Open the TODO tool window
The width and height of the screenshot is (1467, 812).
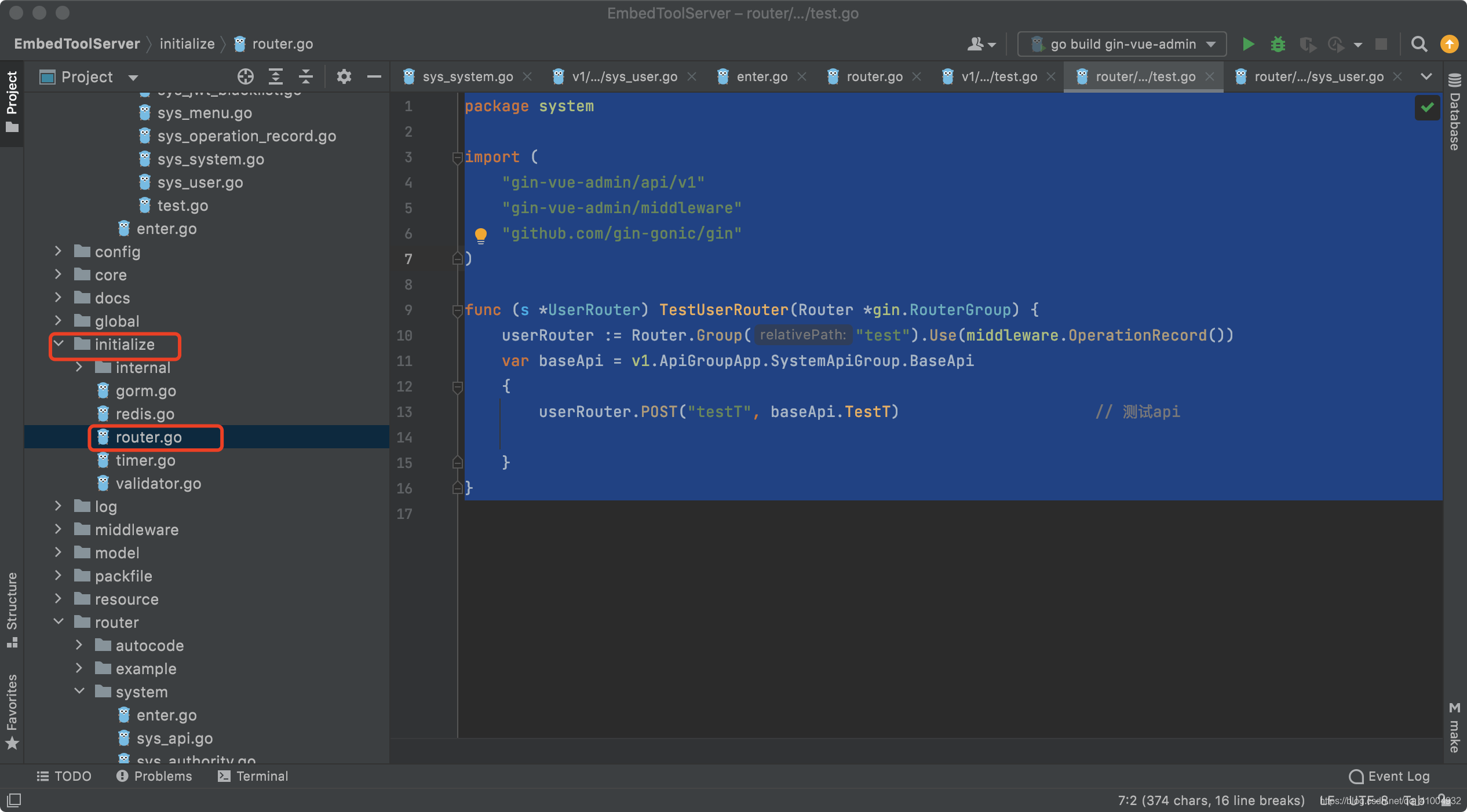(x=64, y=776)
